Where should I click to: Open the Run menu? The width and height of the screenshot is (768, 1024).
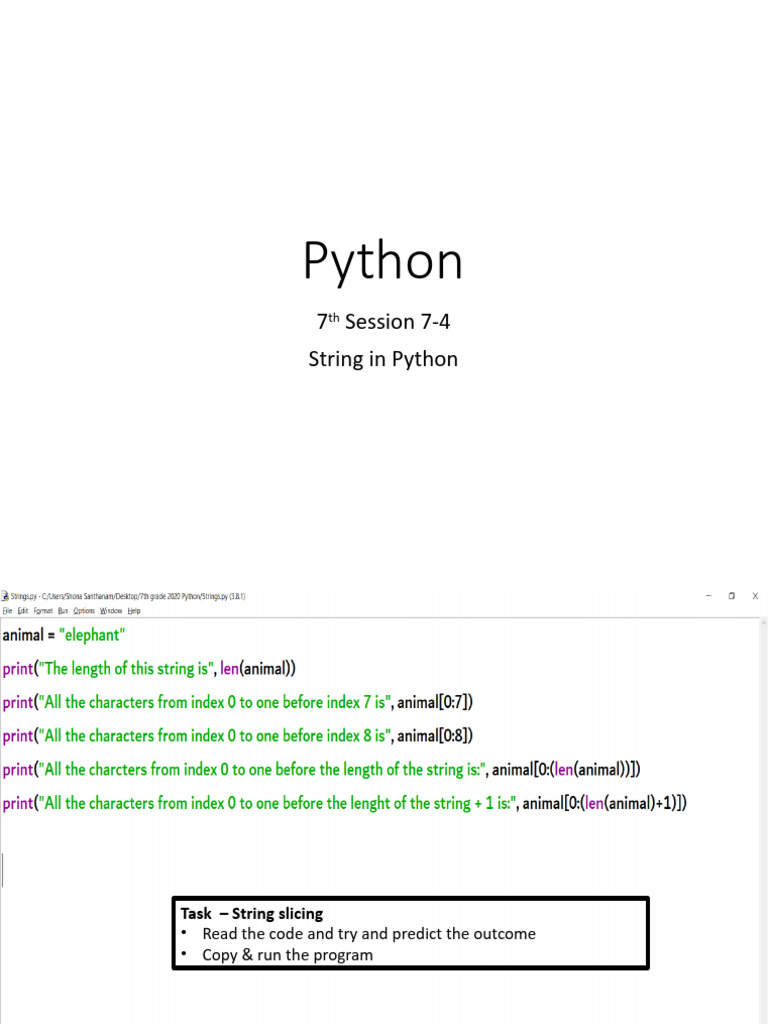[63, 611]
